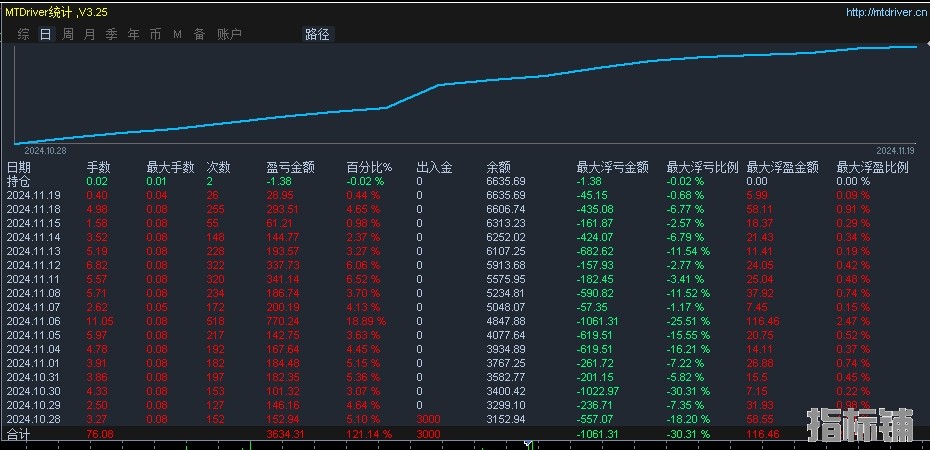Screen dimensions: 930x450
Task: Open the 周 weekly statistics tab
Action: click(68, 34)
